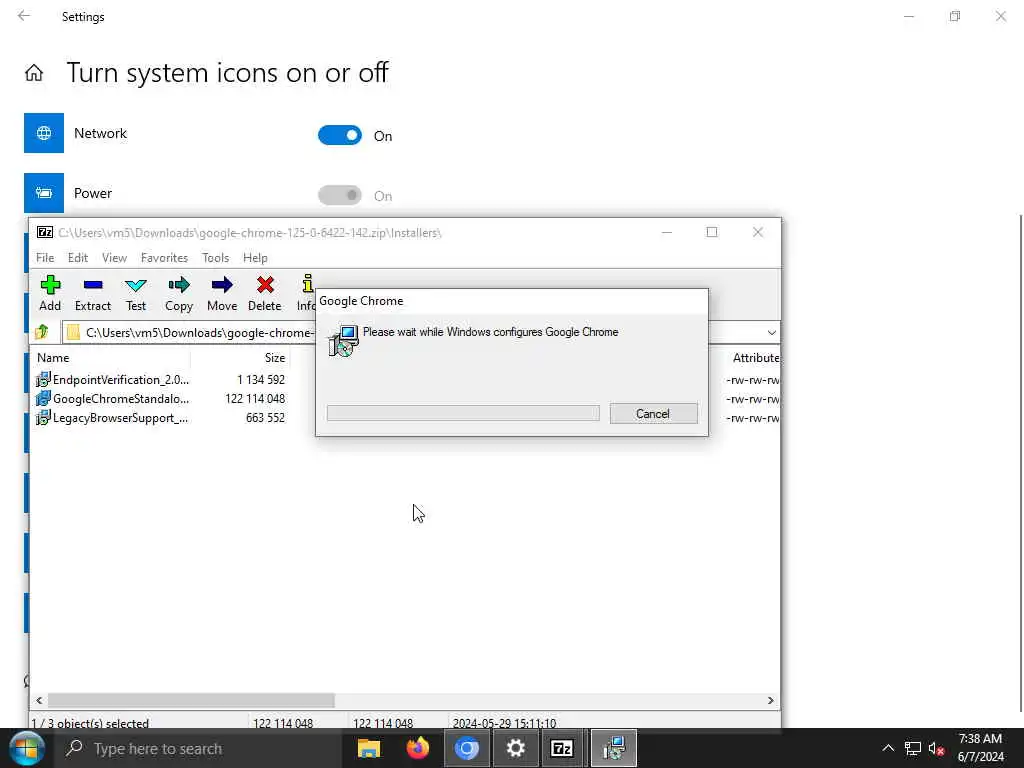Choose the Copy tool in 7-Zip
Viewport: 1024px width, 768px height.
(179, 293)
